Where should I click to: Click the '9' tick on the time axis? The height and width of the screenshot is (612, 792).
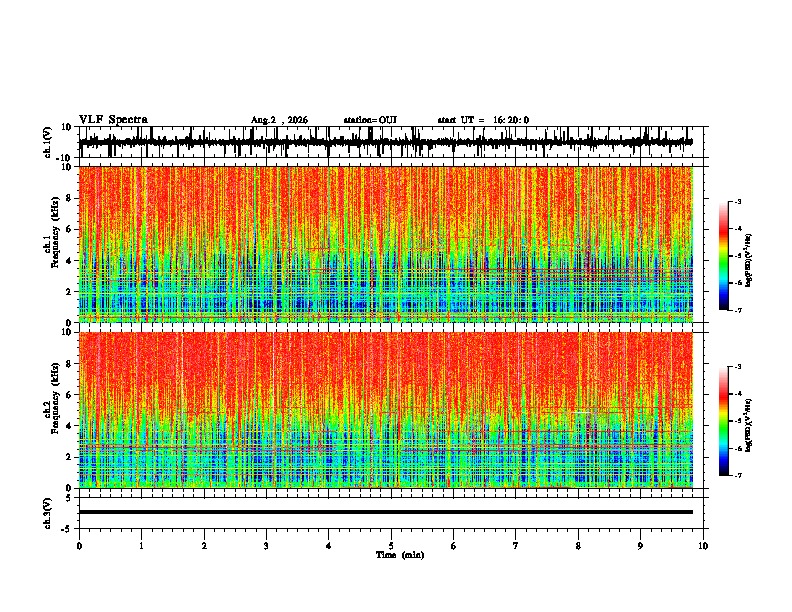point(640,546)
